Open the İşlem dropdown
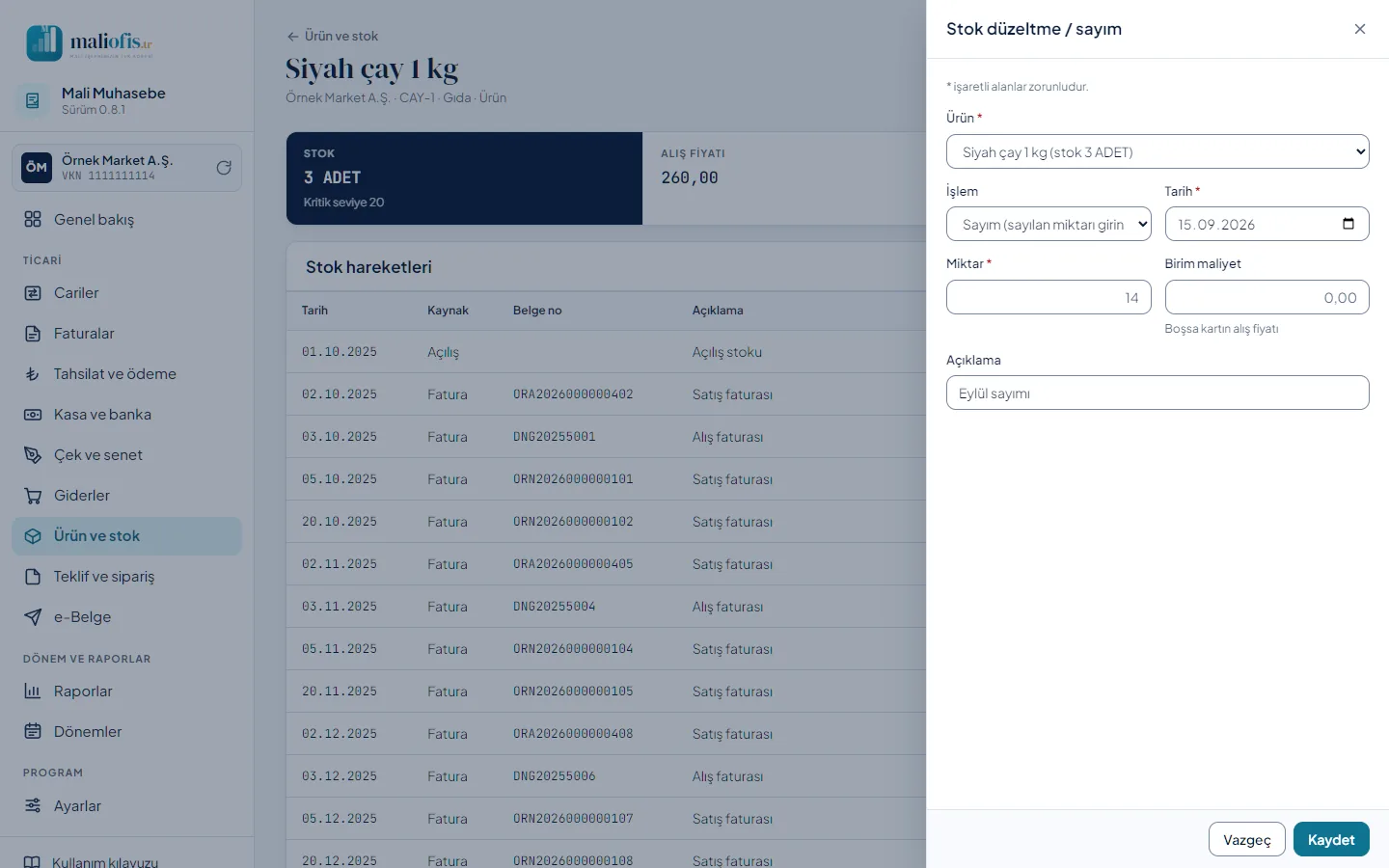This screenshot has height=868, width=1389. pos(1049,224)
